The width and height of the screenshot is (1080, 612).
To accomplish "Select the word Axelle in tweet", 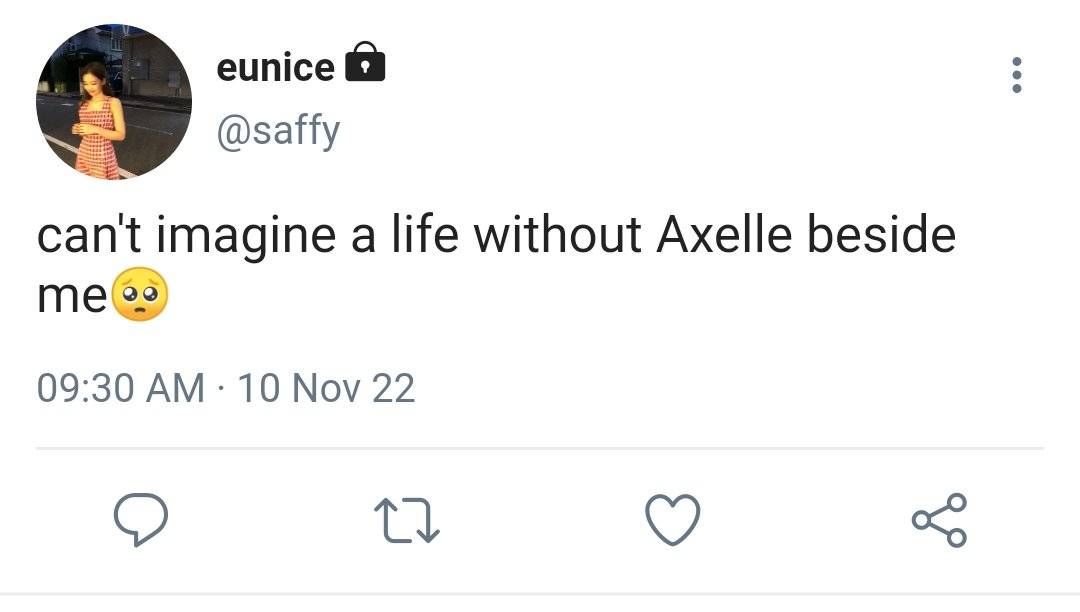I will [724, 234].
